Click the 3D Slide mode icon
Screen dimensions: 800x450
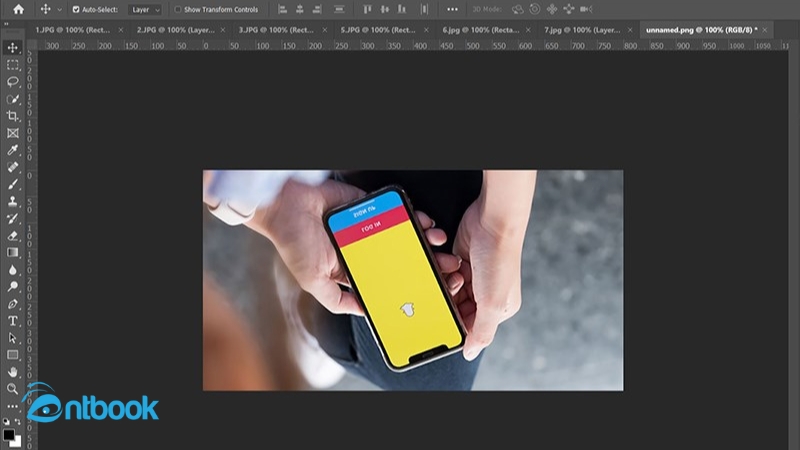click(x=569, y=9)
